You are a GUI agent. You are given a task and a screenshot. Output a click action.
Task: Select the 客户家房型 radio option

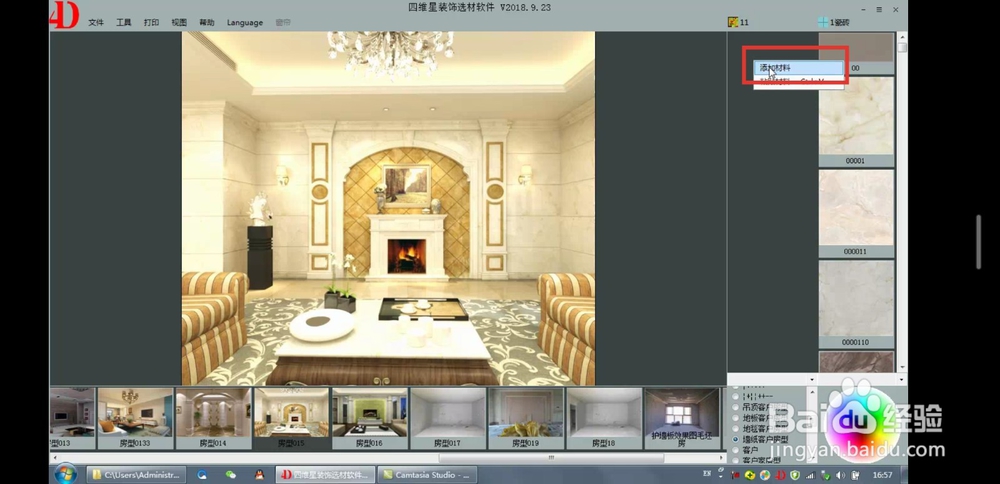(735, 460)
